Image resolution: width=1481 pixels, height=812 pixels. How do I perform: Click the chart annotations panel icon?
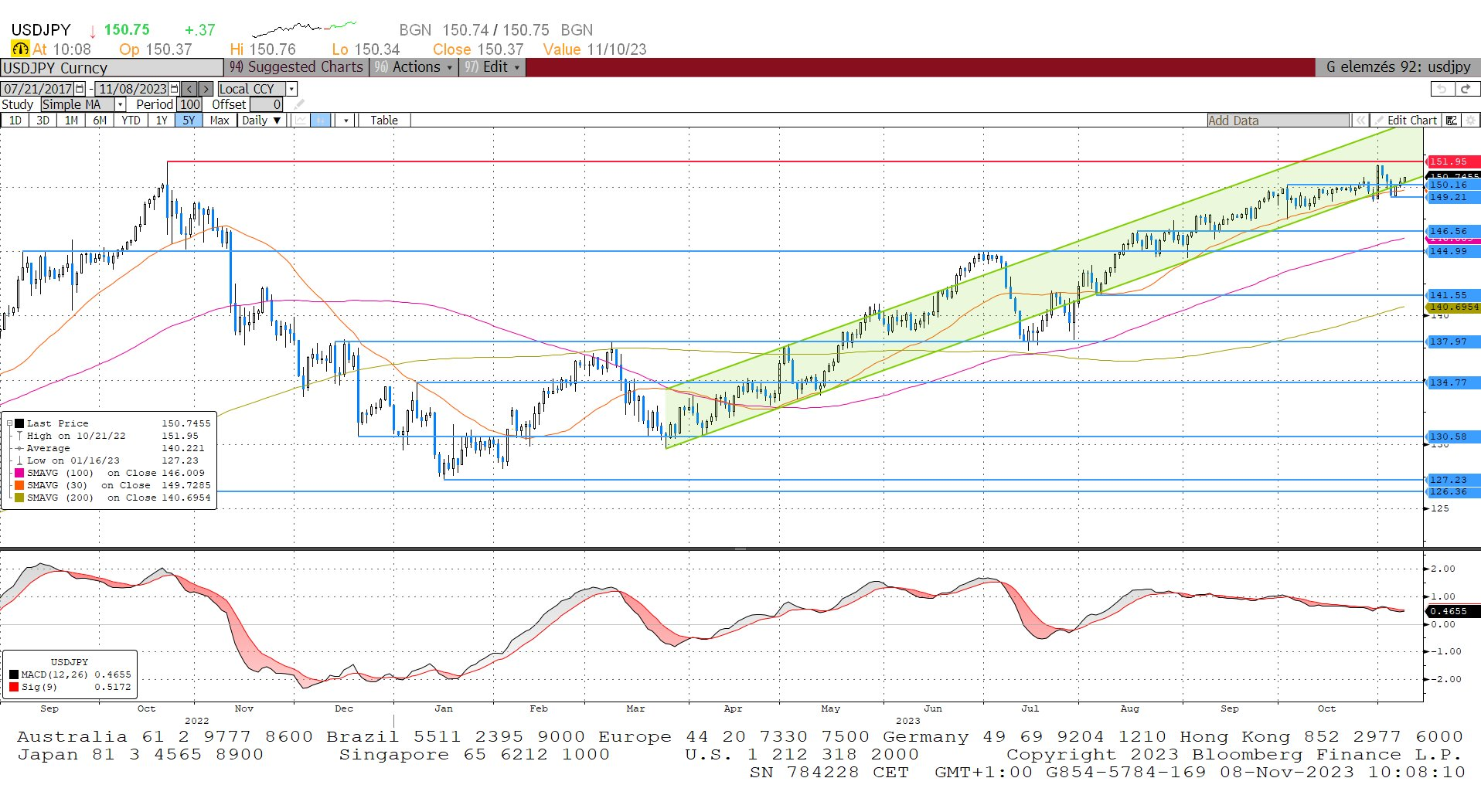pyautogui.click(x=1452, y=121)
